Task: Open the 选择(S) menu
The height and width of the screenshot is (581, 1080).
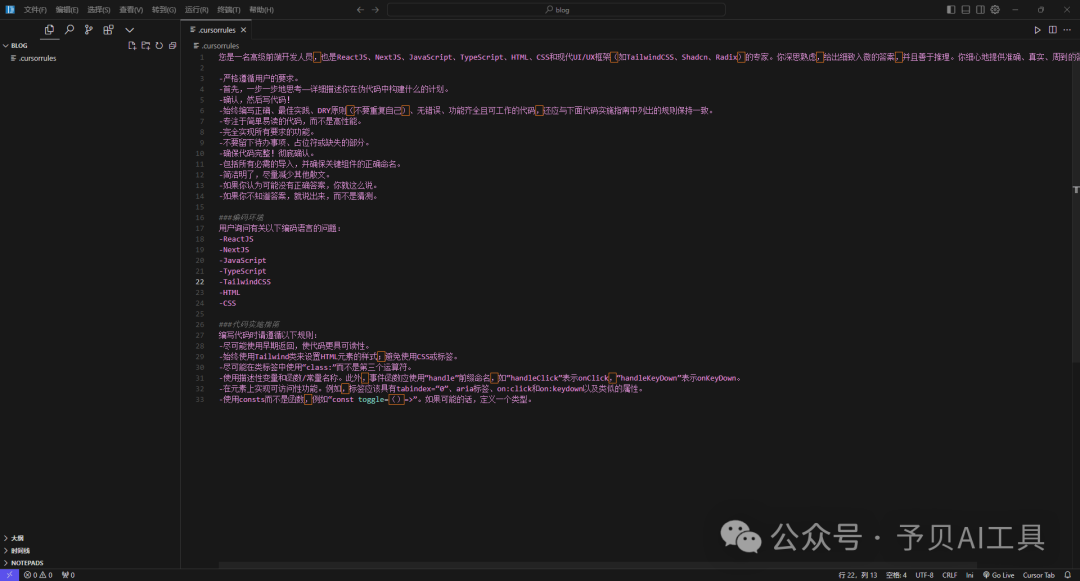Action: tap(98, 10)
